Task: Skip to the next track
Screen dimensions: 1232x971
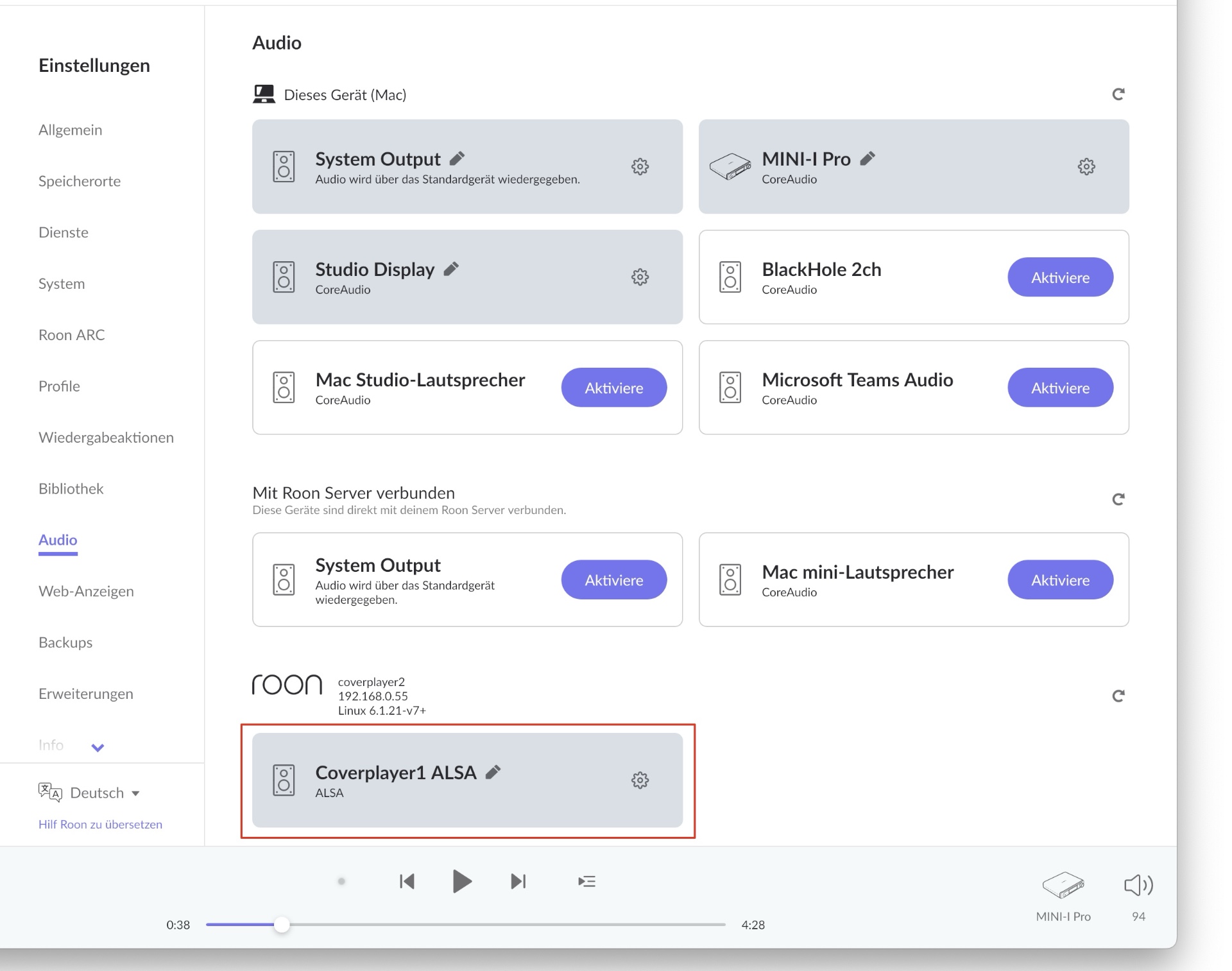Action: [518, 881]
